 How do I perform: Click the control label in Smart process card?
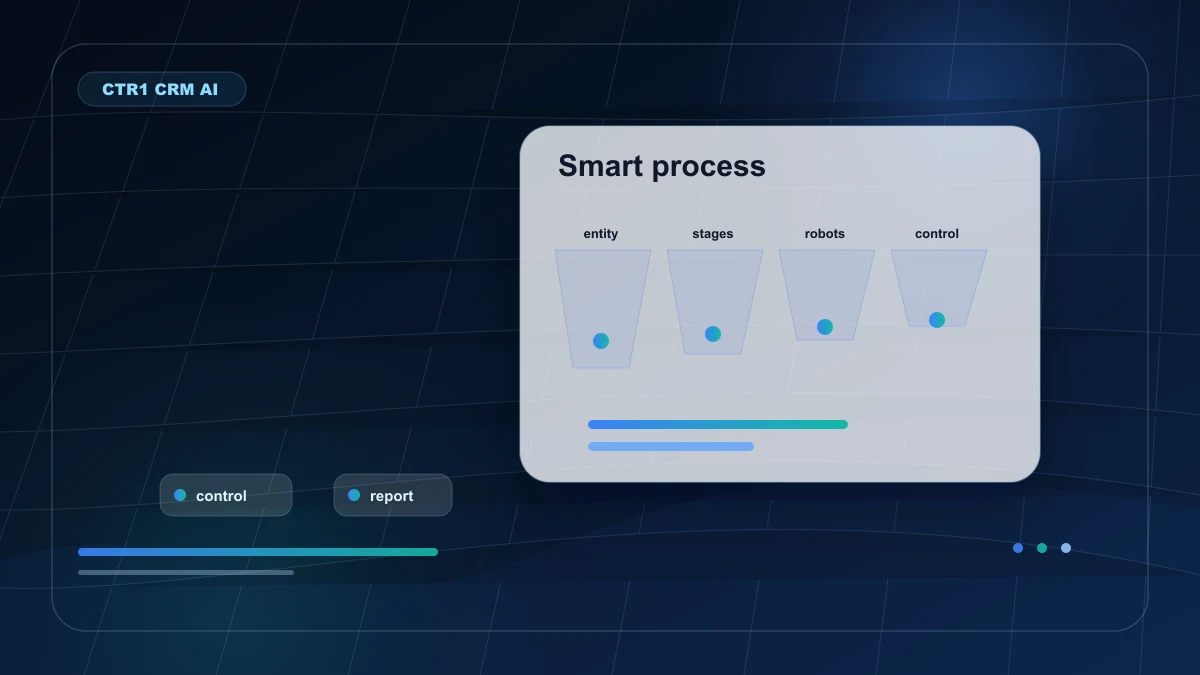pos(937,234)
